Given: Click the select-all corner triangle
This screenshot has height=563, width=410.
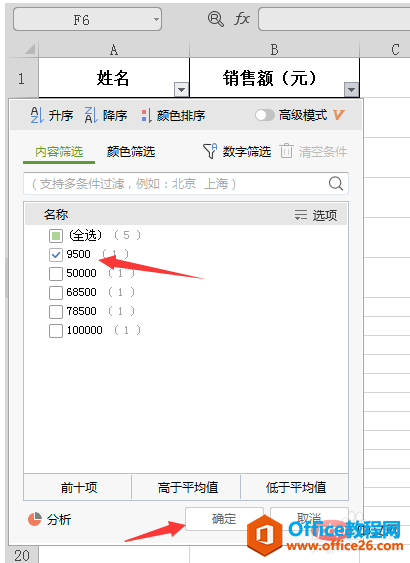Looking at the screenshot, I should coord(30,49).
